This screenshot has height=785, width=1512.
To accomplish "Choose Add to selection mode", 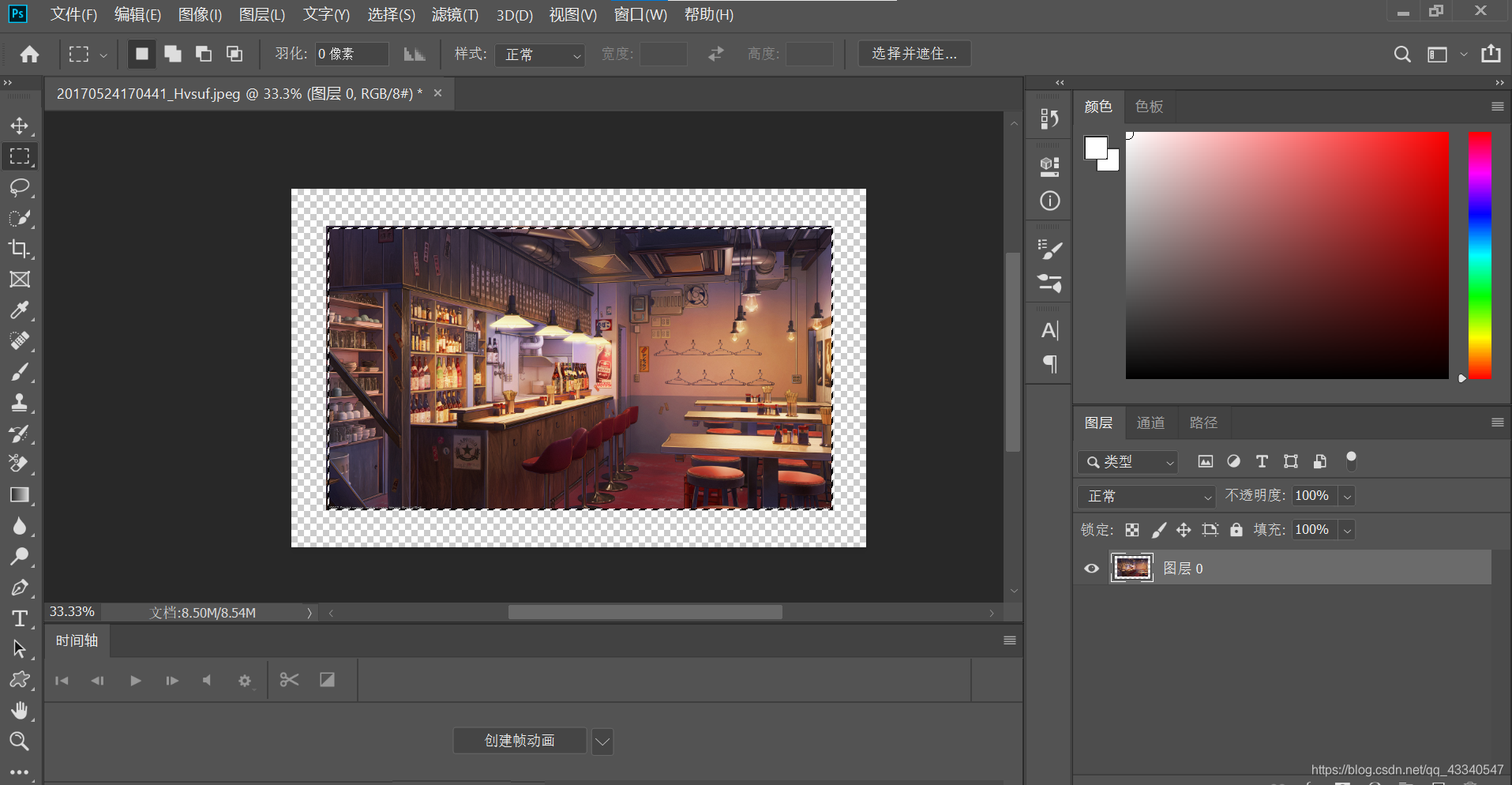I will pos(173,54).
